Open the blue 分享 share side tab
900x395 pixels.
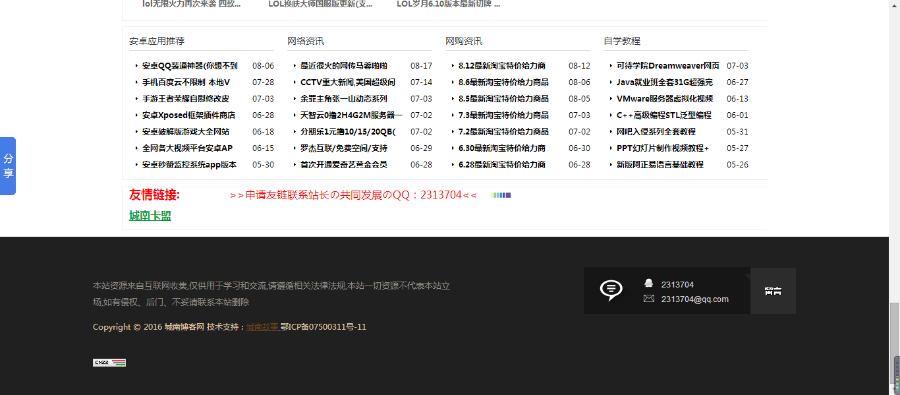point(7,166)
